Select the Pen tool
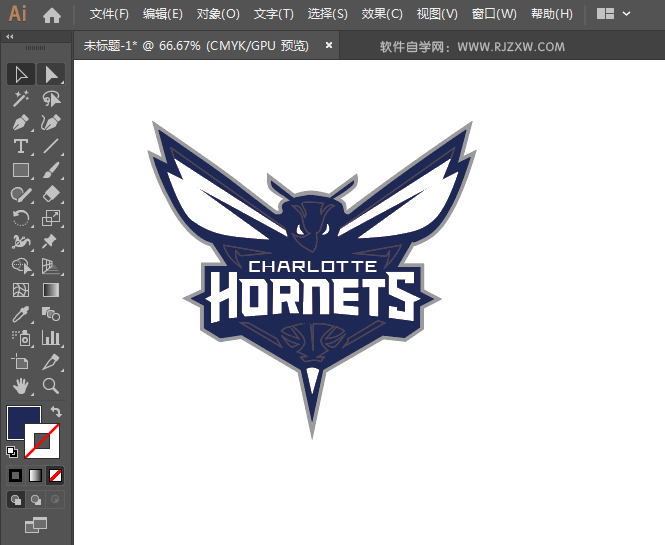This screenshot has width=665, height=545. click(21, 123)
